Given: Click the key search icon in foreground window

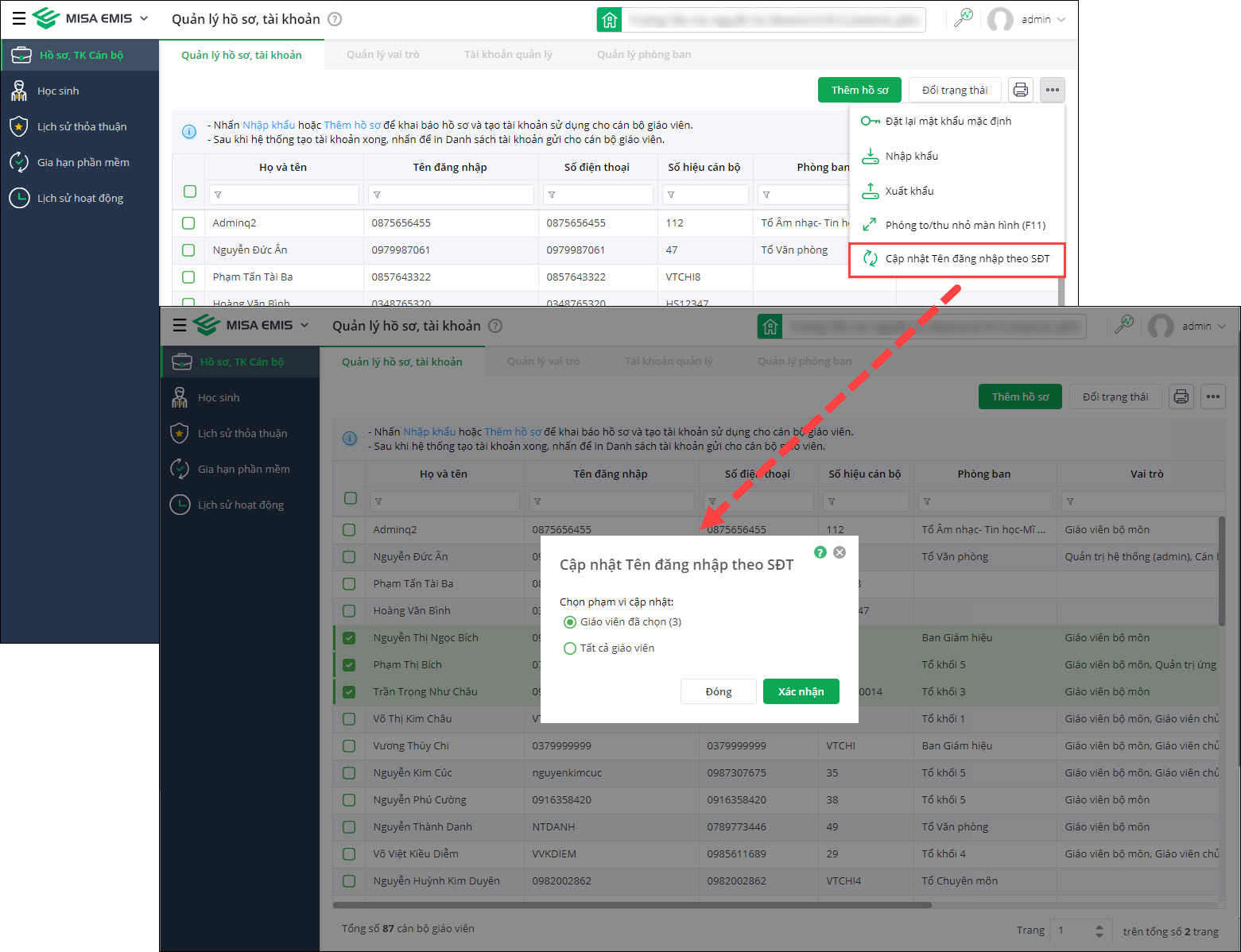Looking at the screenshot, I should [1124, 325].
